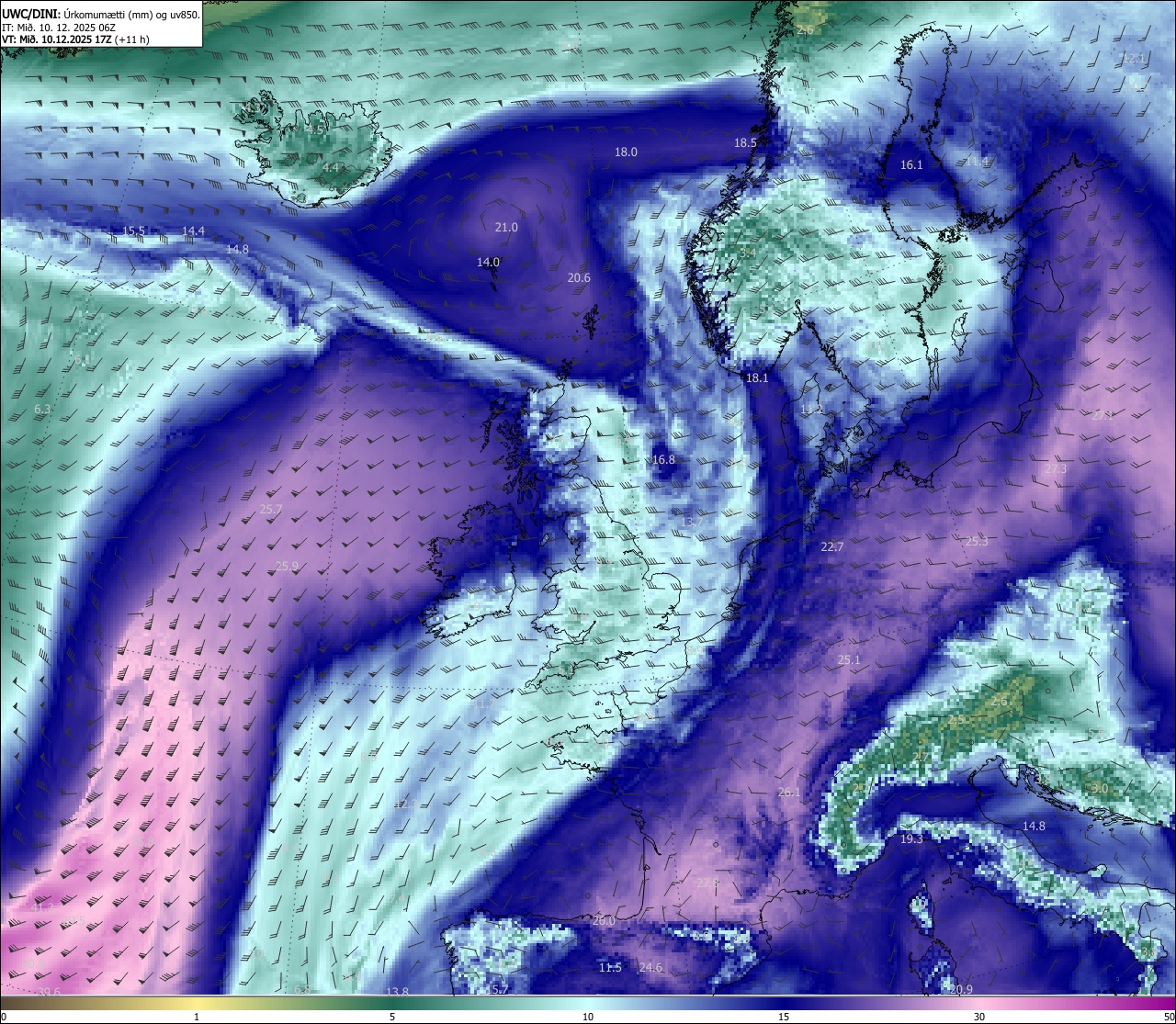The image size is (1176, 1024).
Task: Click the 18.5 value near Norway's coast
Action: pos(745,142)
